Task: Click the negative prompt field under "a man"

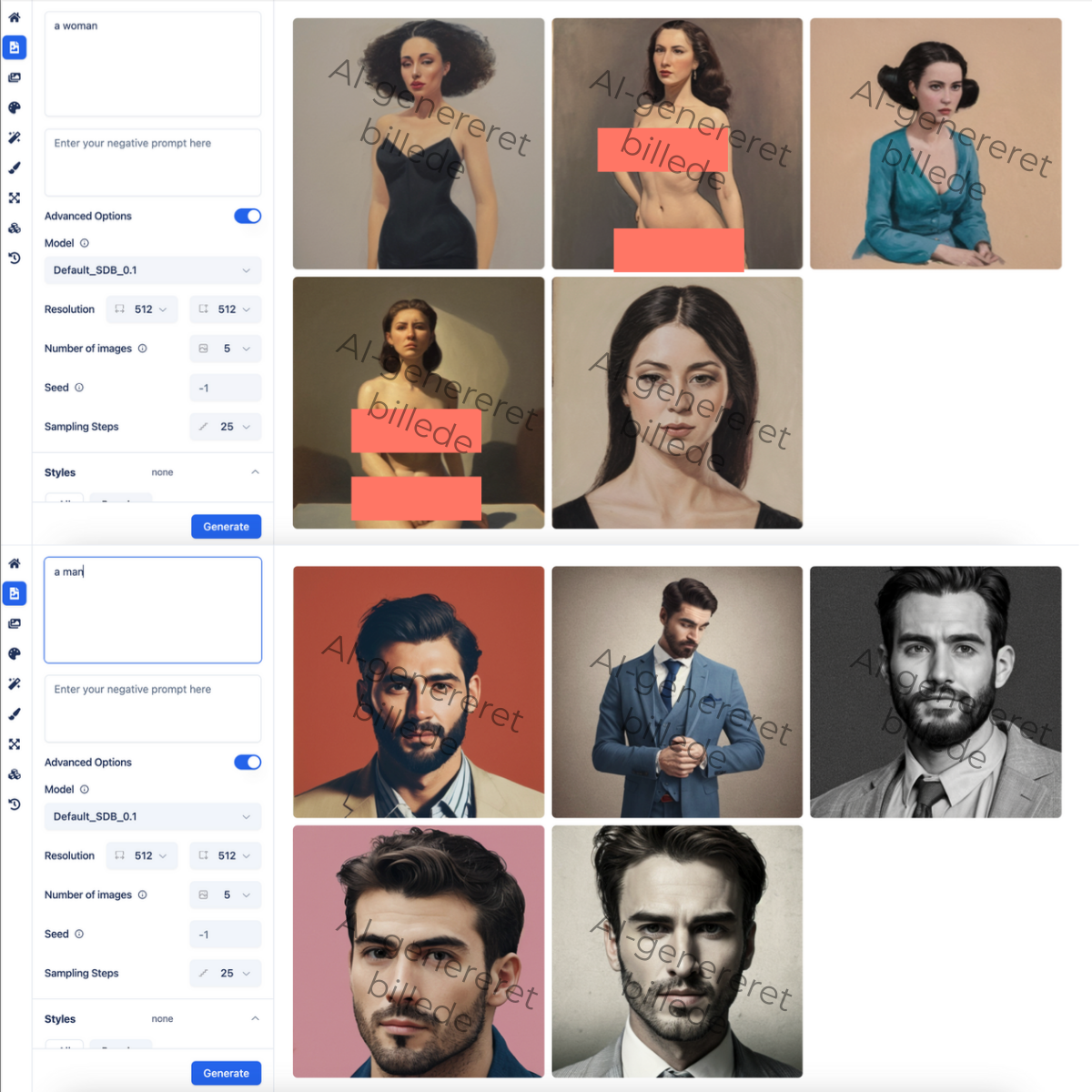Action: pos(152,708)
